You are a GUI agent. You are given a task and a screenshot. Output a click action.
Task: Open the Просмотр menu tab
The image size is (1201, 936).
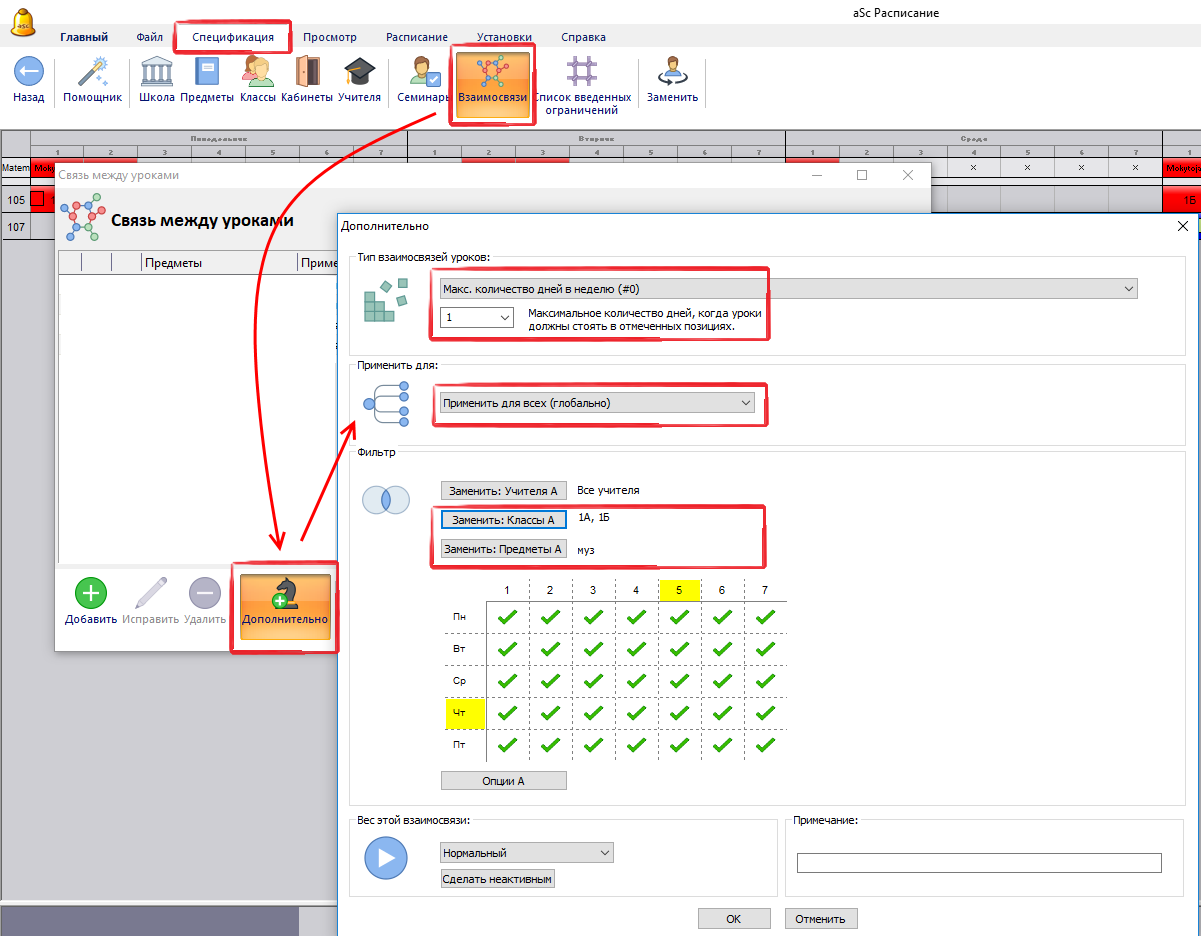[329, 37]
